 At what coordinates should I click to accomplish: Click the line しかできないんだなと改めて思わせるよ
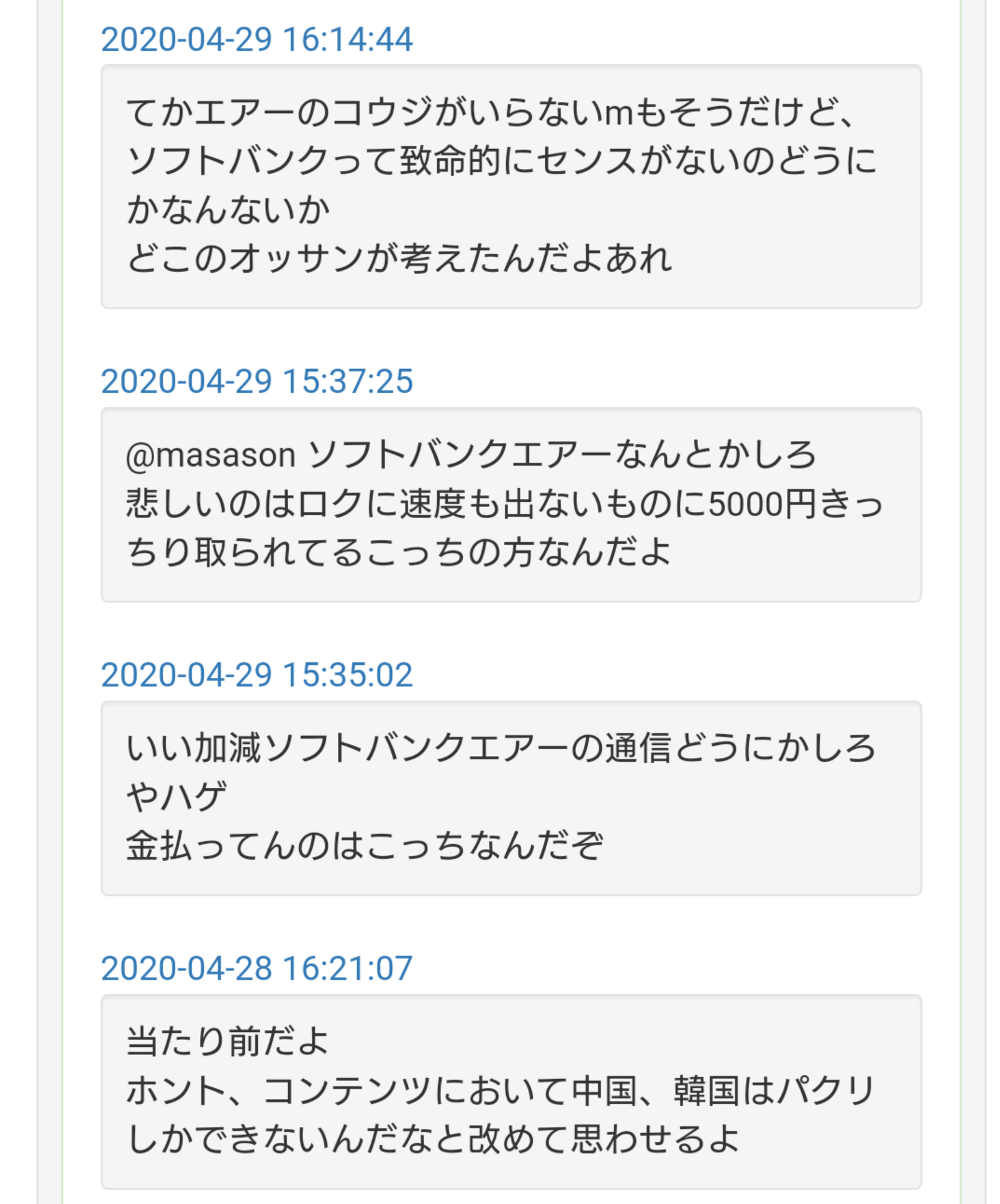pos(433,1139)
